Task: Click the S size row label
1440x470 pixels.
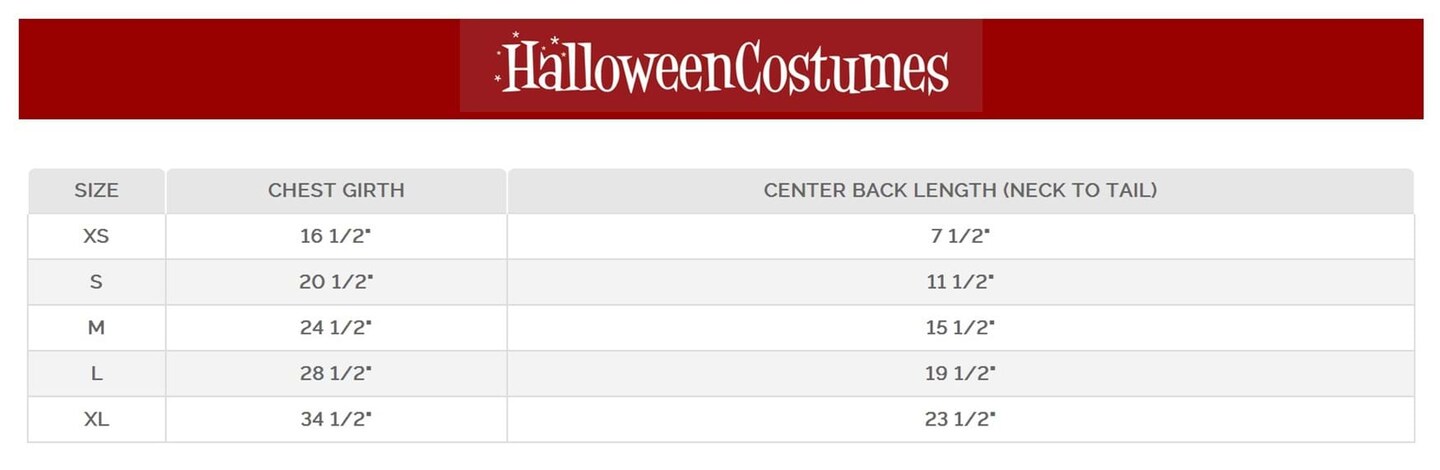Action: 96,282
